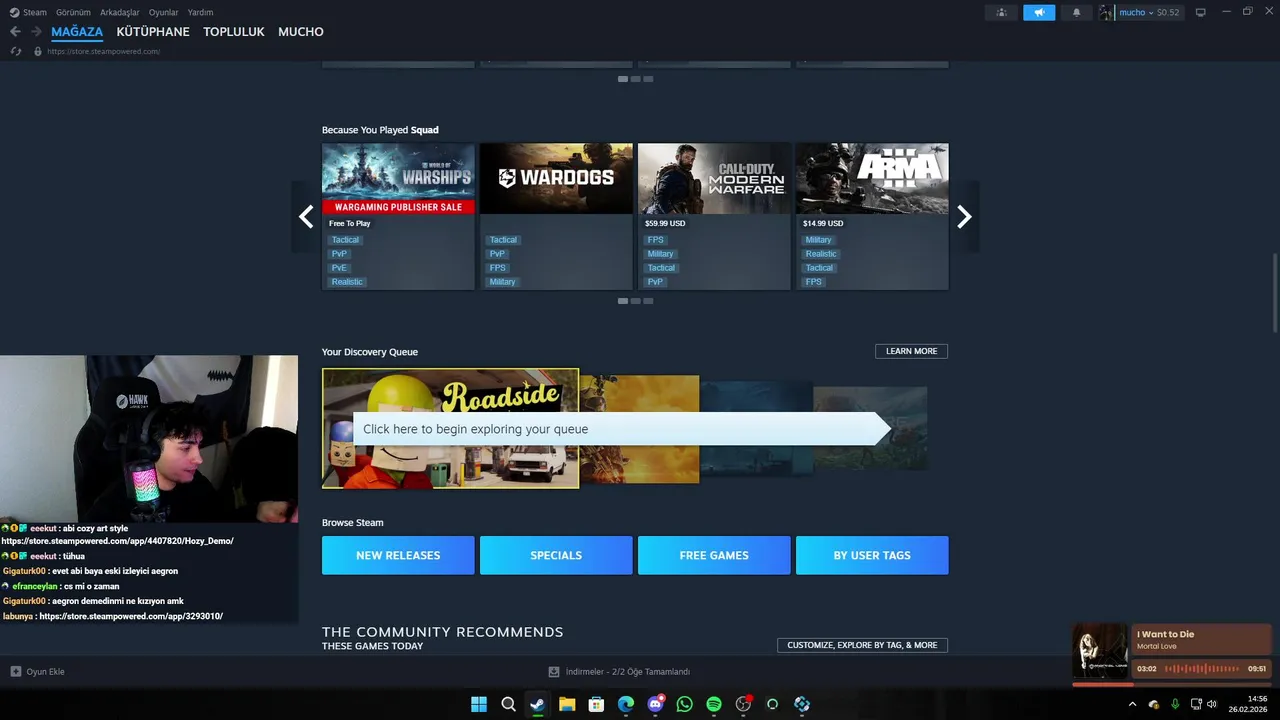Viewport: 1280px width, 720px height.
Task: Show hidden system tray icons
Action: tap(1132, 704)
